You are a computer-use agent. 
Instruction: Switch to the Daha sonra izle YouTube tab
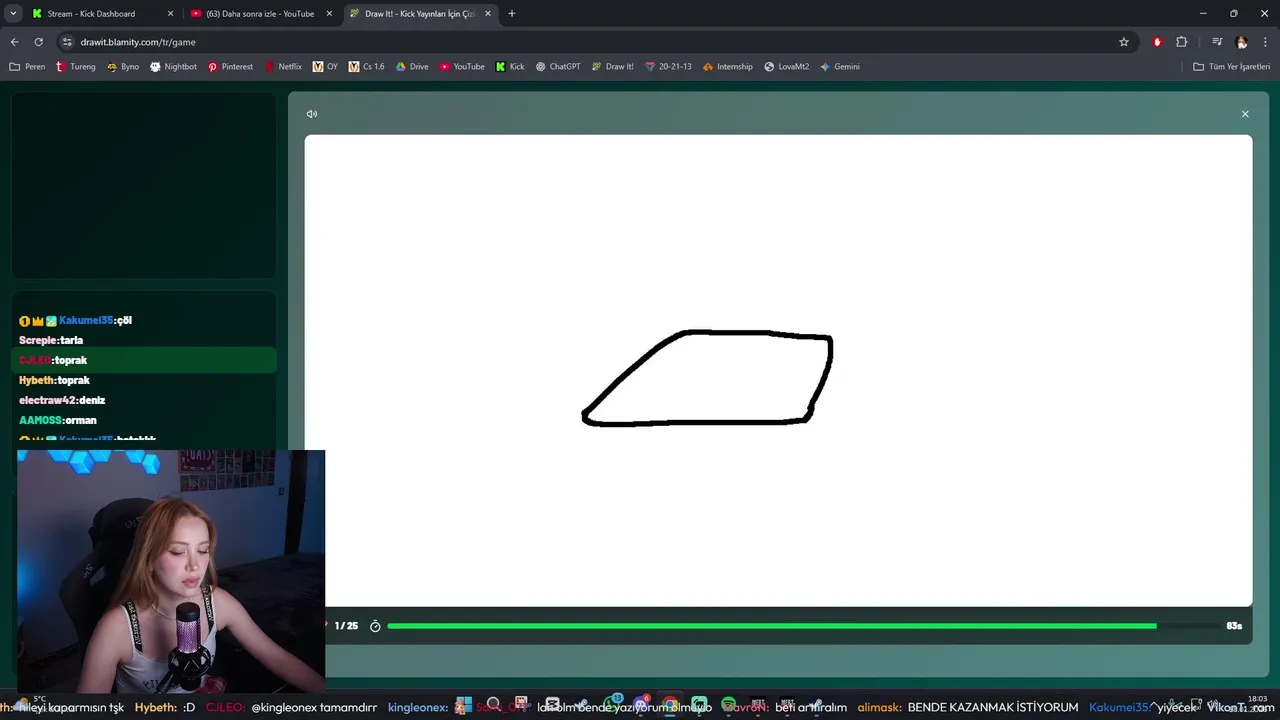tap(260, 14)
